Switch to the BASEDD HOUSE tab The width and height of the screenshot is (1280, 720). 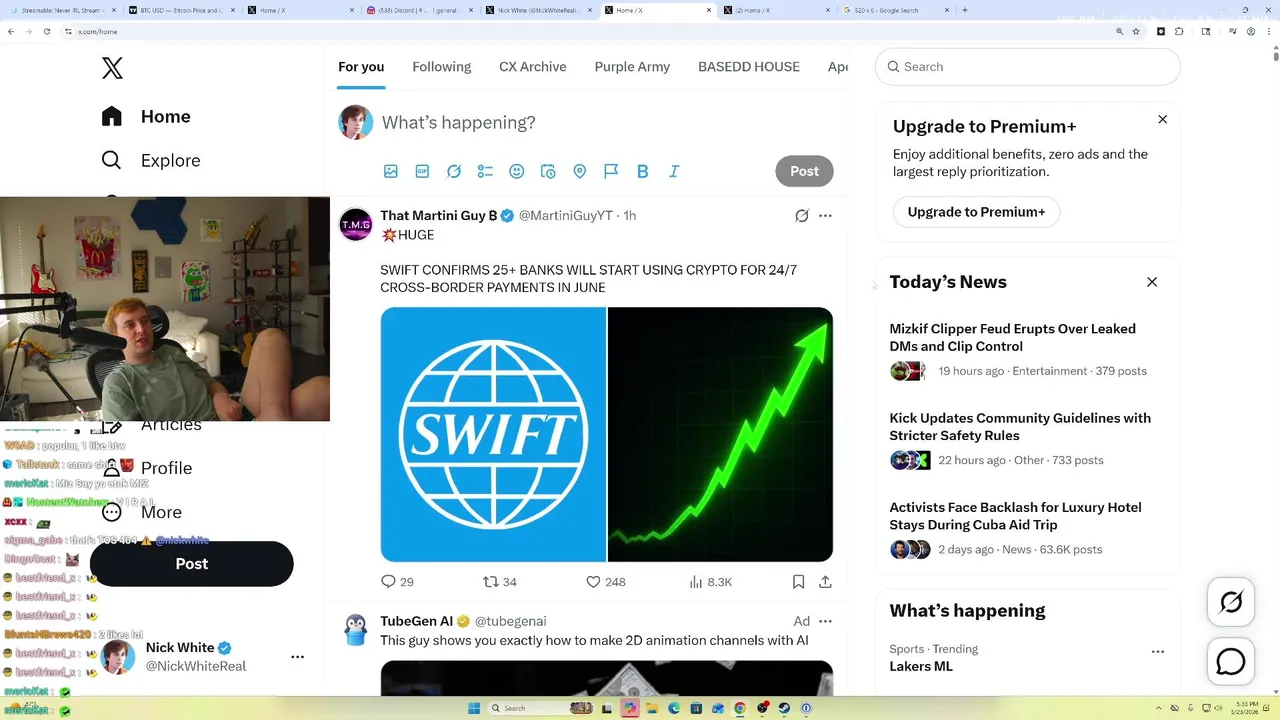[749, 67]
